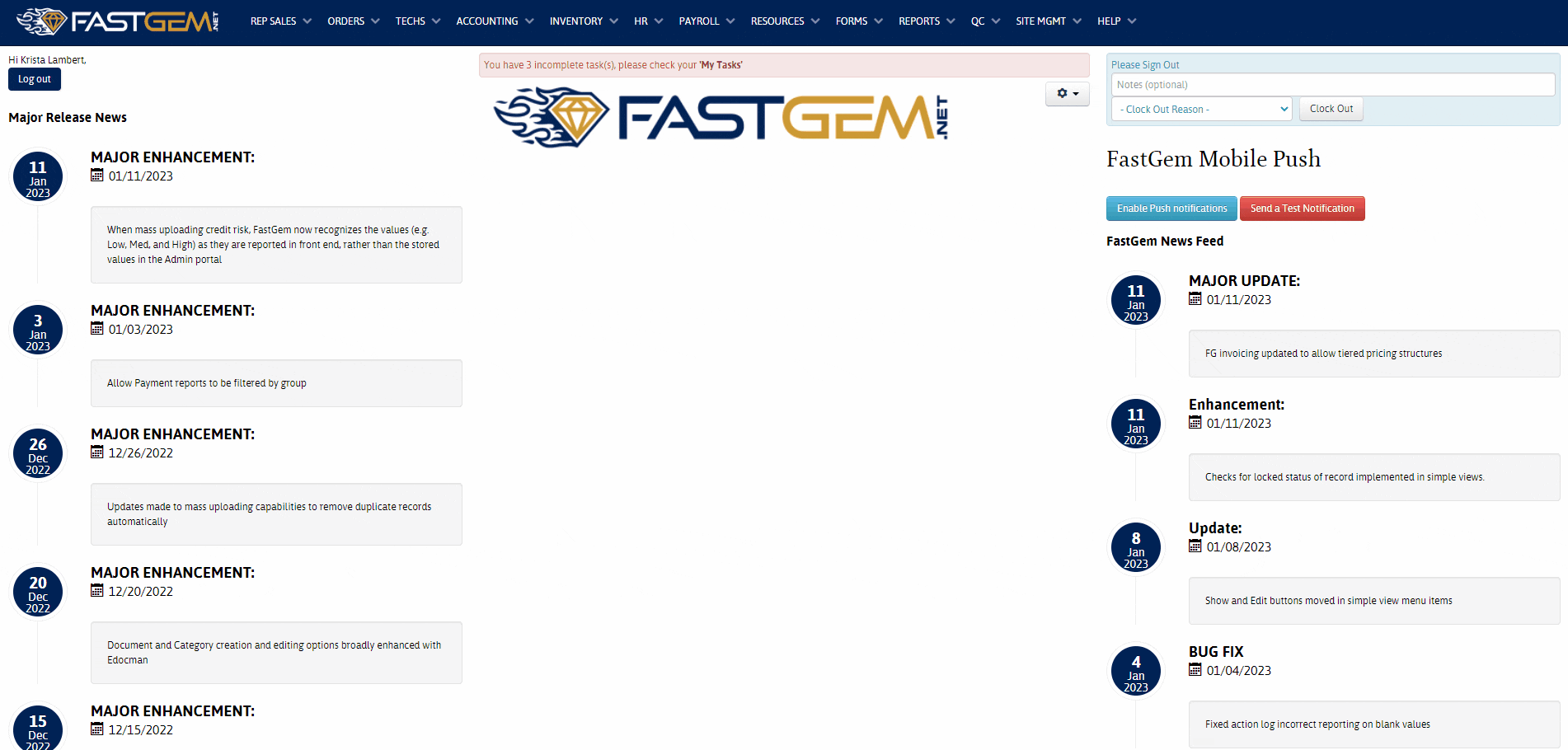
Task: Click 'FG invoicing updated' news text
Action: (1324, 354)
